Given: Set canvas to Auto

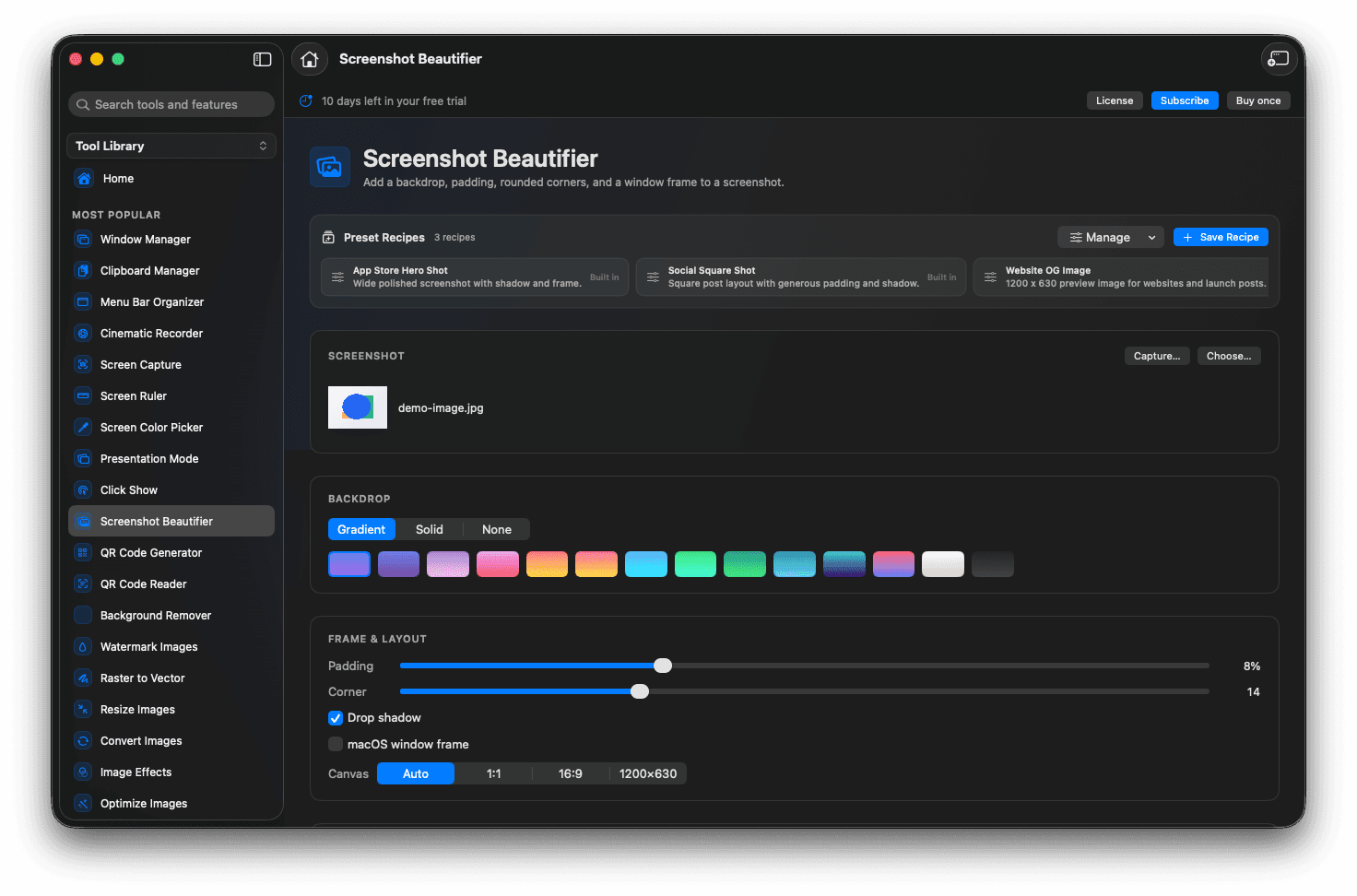Looking at the screenshot, I should pyautogui.click(x=416, y=773).
